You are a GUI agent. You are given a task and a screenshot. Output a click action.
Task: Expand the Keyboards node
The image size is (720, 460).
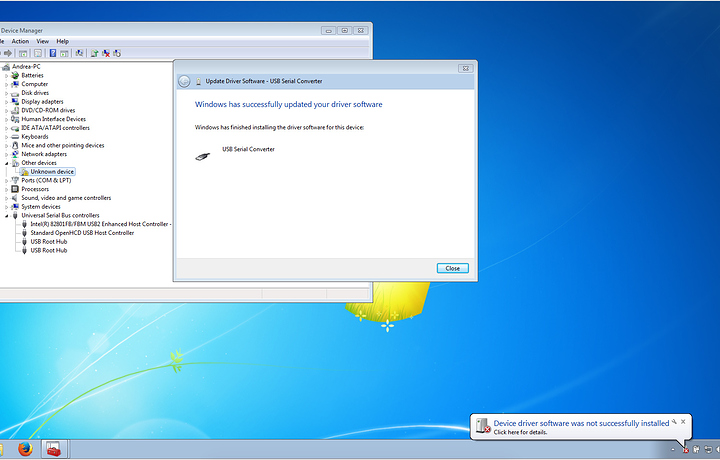tap(6, 137)
